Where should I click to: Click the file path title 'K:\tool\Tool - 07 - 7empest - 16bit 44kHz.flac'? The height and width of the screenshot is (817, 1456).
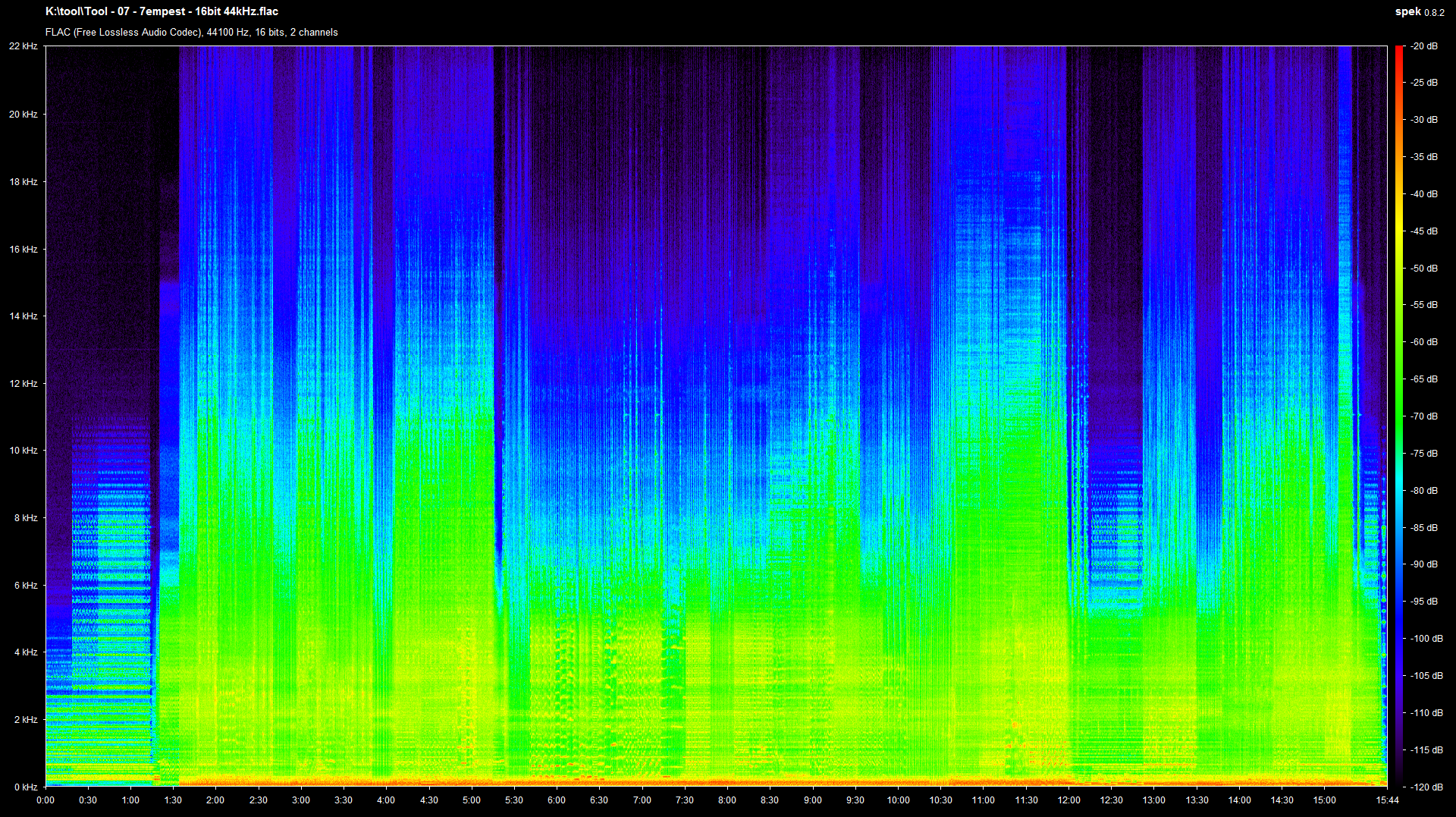coord(162,11)
